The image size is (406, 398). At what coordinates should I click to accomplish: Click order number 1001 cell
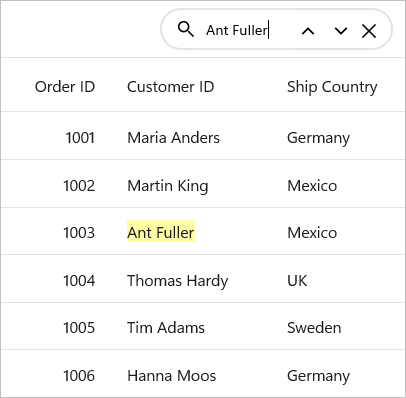coord(80,138)
